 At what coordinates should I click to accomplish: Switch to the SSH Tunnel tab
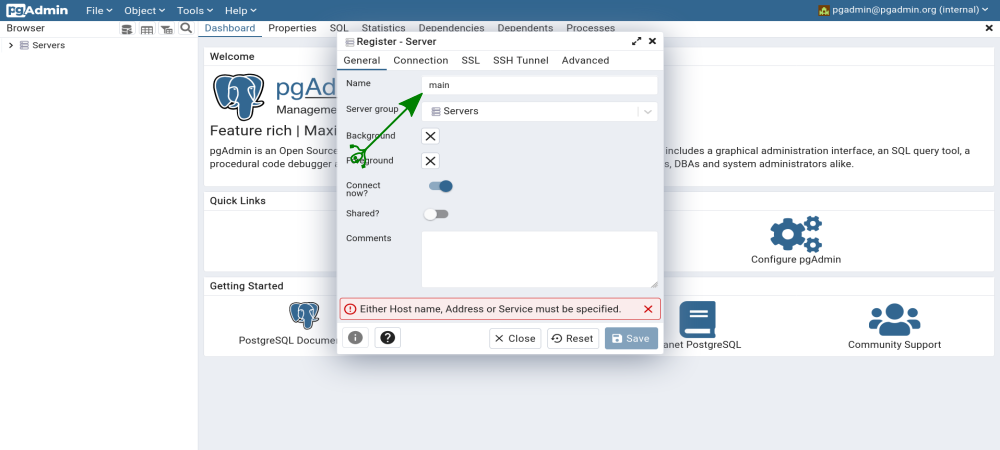pyautogui.click(x=520, y=61)
